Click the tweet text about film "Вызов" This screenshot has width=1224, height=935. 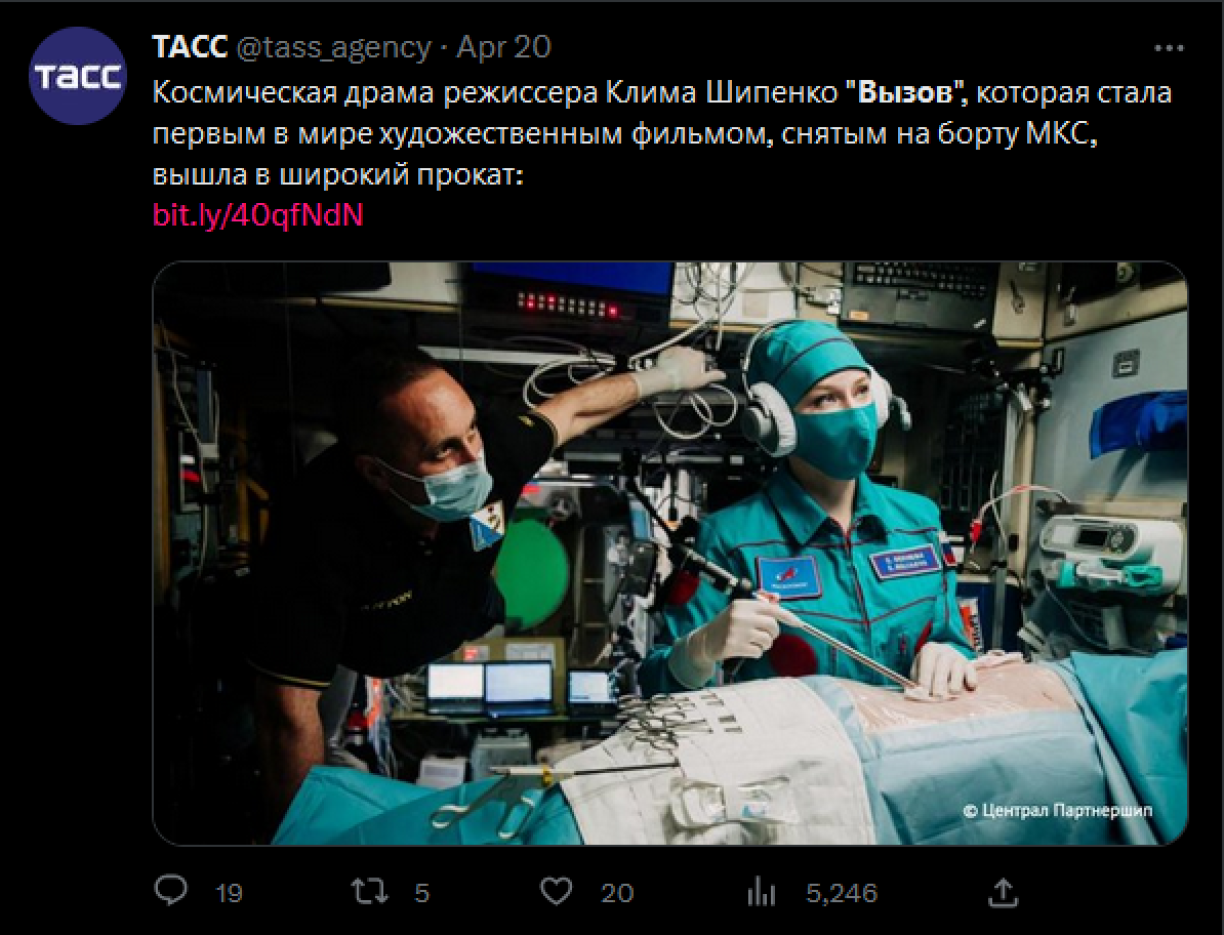(662, 134)
